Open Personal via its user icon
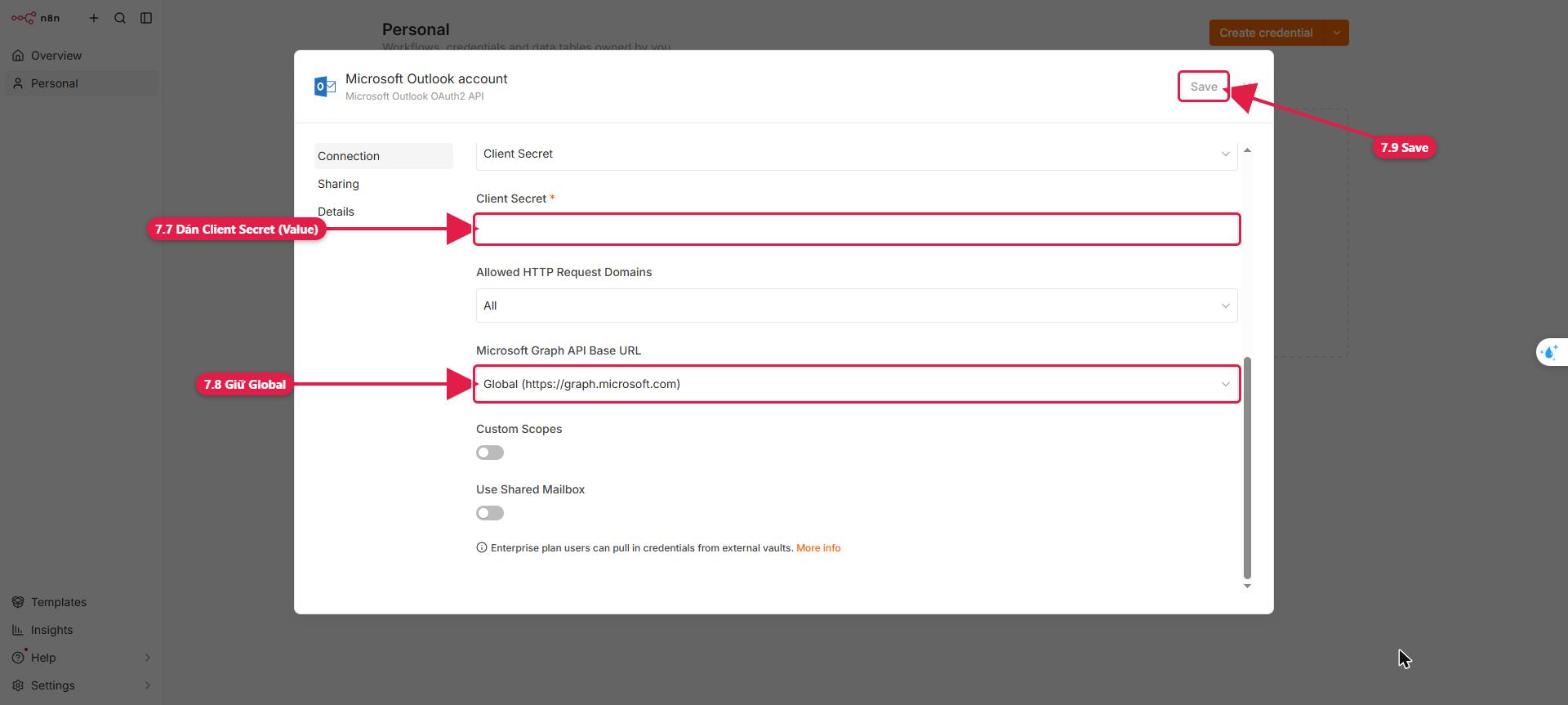Viewport: 1568px width, 705px height. [18, 84]
